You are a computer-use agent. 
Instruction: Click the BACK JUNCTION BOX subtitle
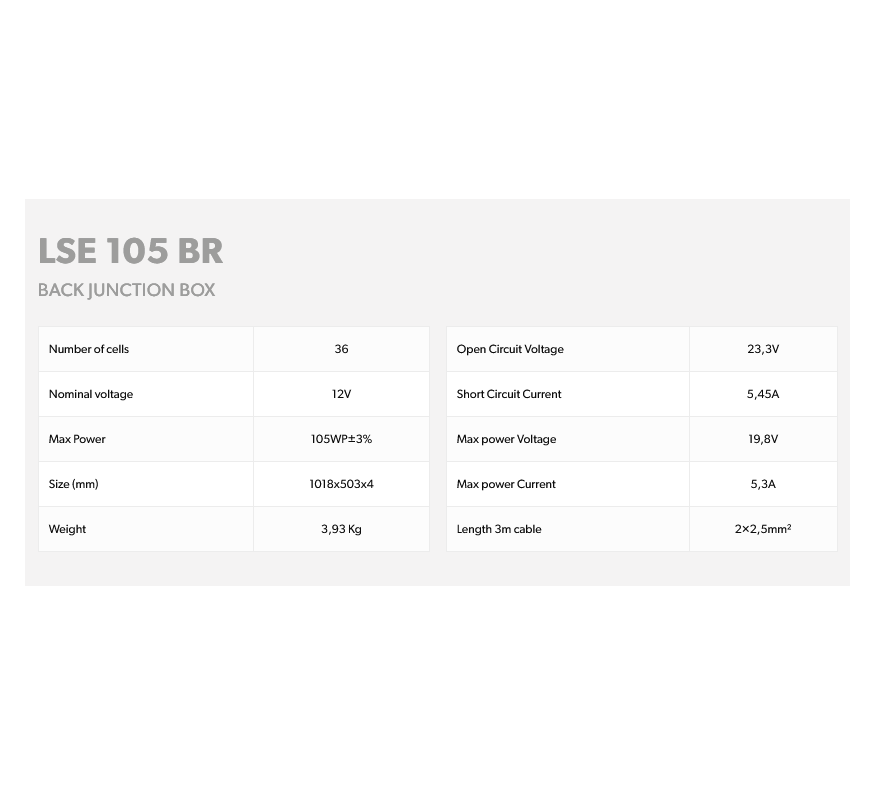point(126,290)
